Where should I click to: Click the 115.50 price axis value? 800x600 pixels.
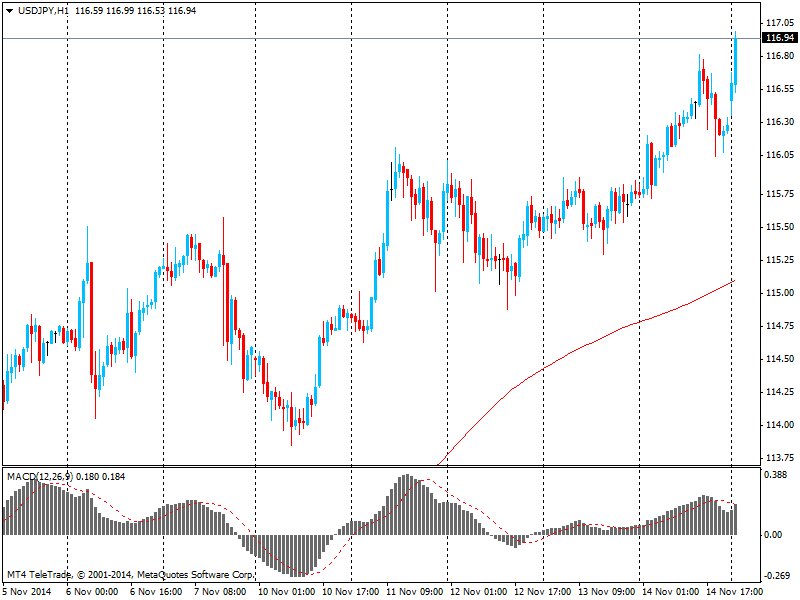click(780, 227)
